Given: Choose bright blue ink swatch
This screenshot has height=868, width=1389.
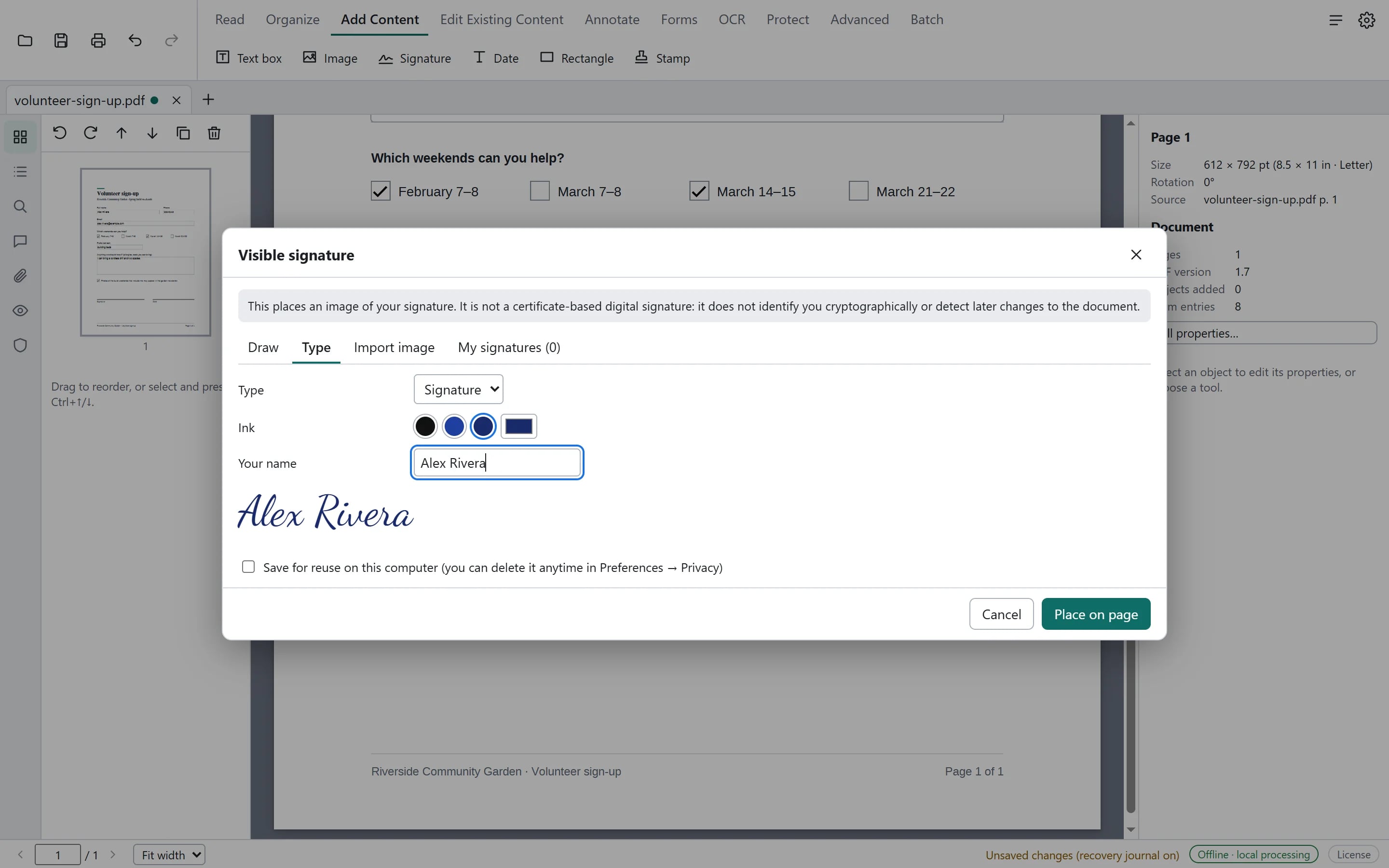Looking at the screenshot, I should point(454,427).
